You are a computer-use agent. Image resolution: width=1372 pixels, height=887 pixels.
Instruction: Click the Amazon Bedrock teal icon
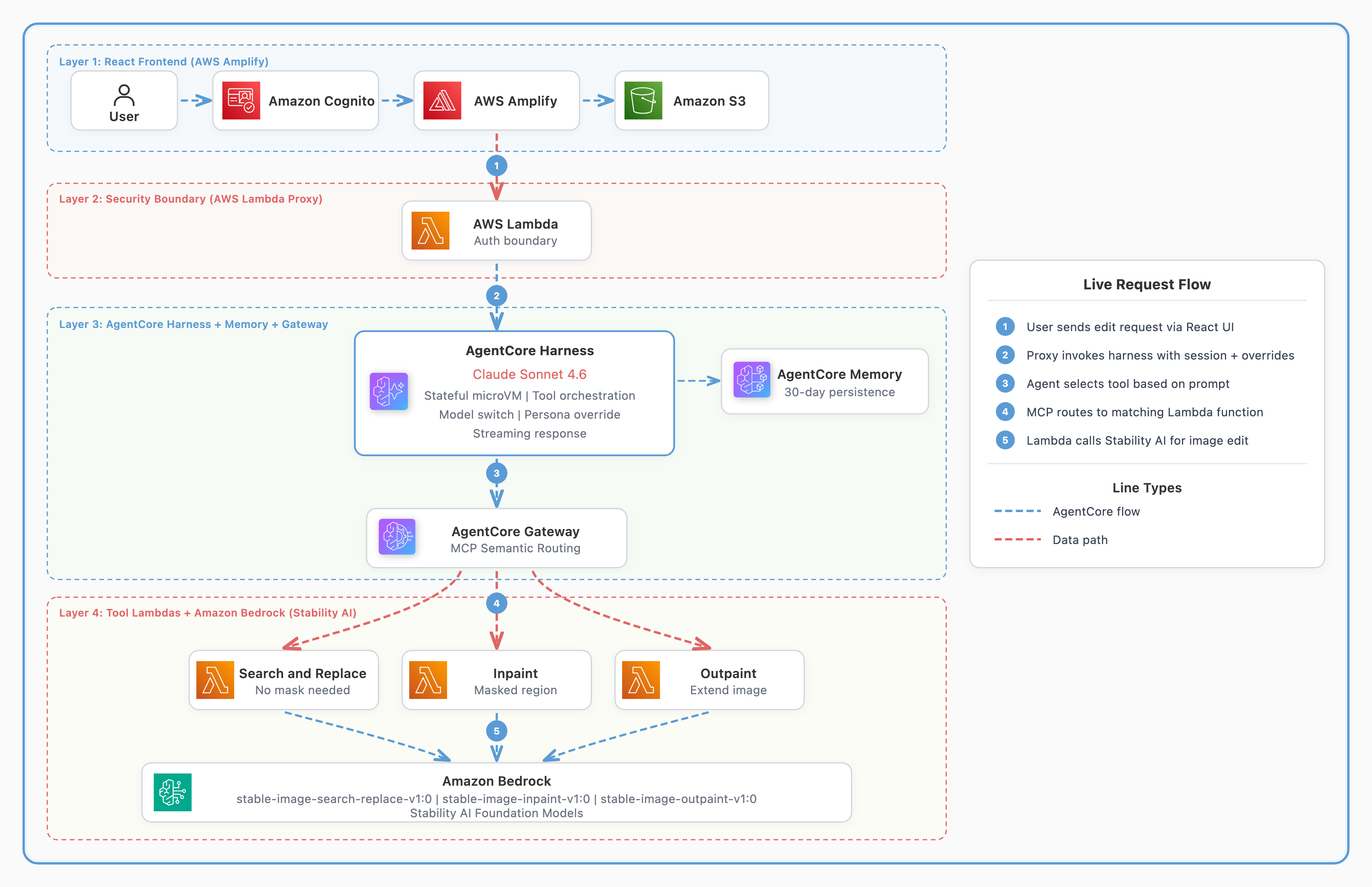tap(172, 792)
